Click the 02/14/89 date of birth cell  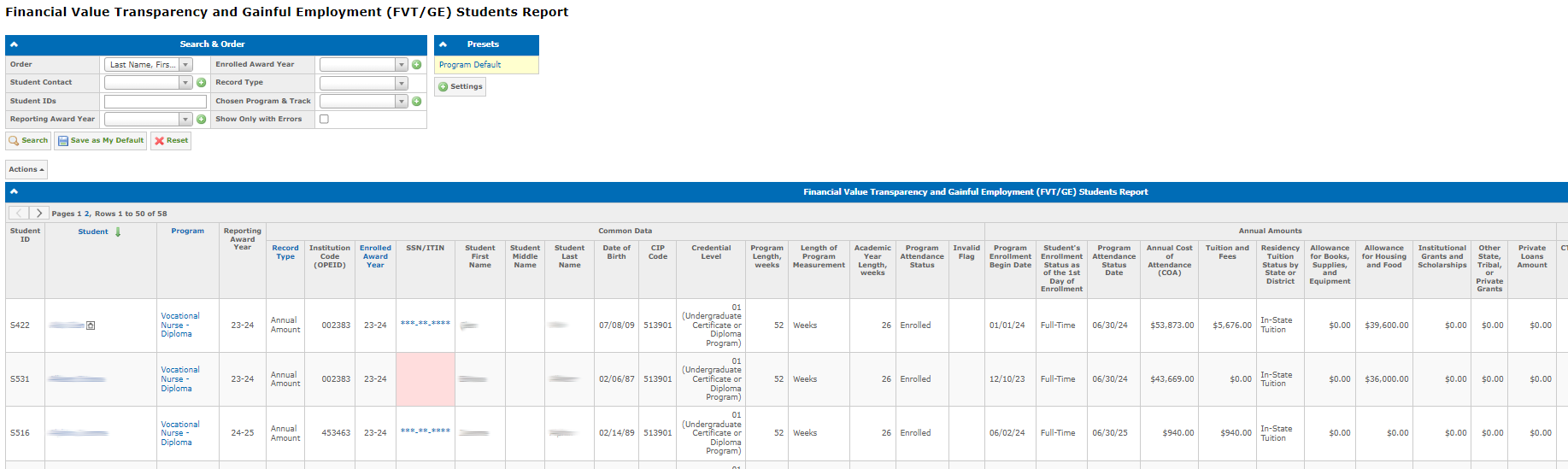(x=617, y=433)
